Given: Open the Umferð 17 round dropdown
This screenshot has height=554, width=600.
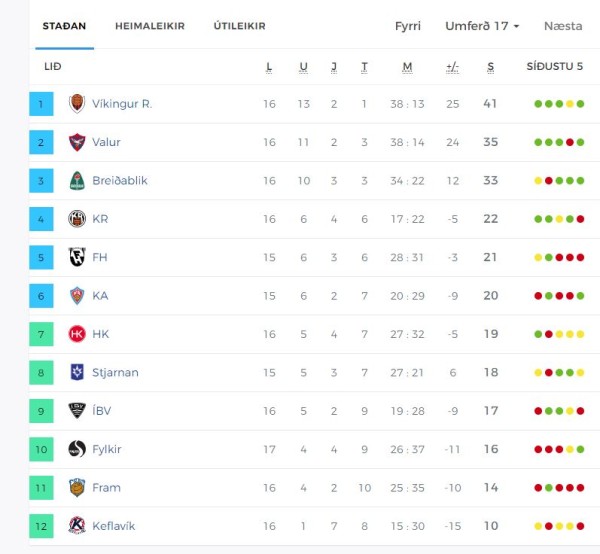Looking at the screenshot, I should (482, 26).
